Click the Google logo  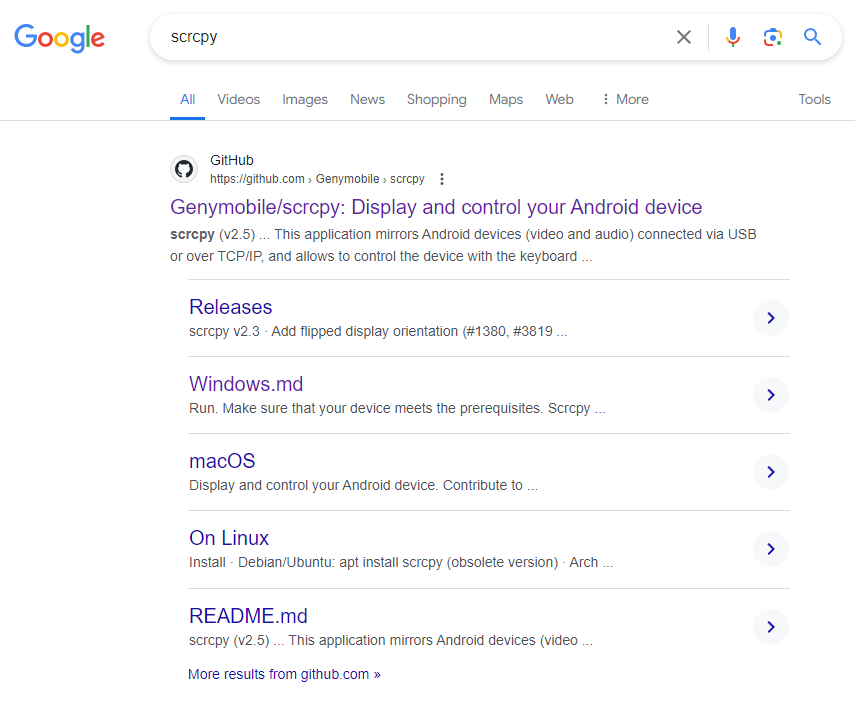[59, 38]
